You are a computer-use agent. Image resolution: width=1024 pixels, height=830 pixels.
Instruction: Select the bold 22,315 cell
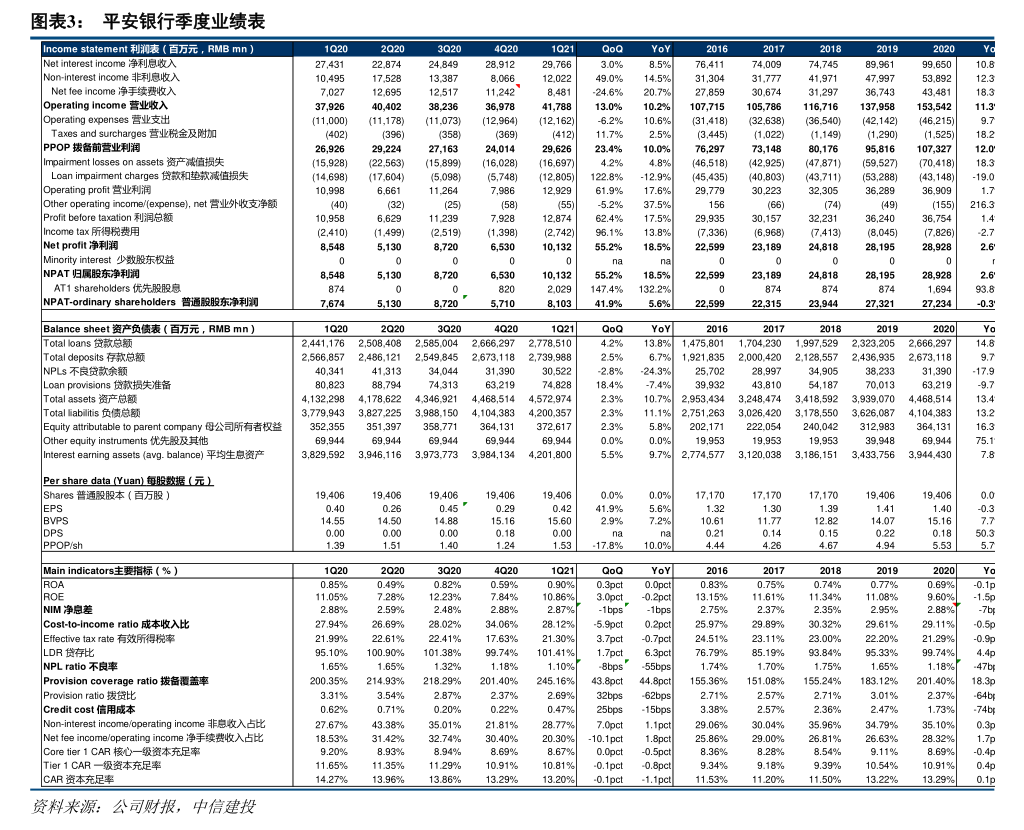pos(766,303)
